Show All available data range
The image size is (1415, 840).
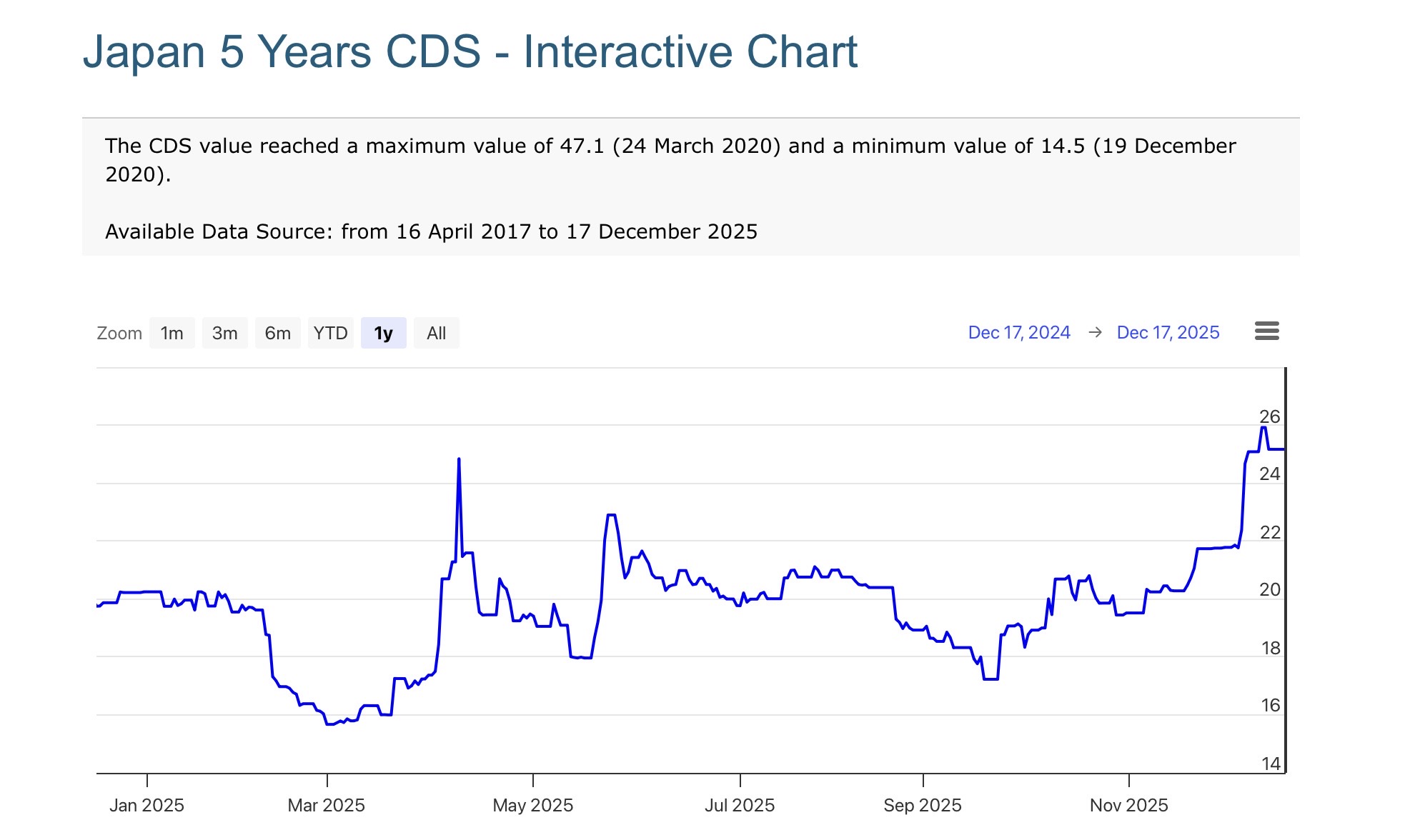pyautogui.click(x=436, y=334)
